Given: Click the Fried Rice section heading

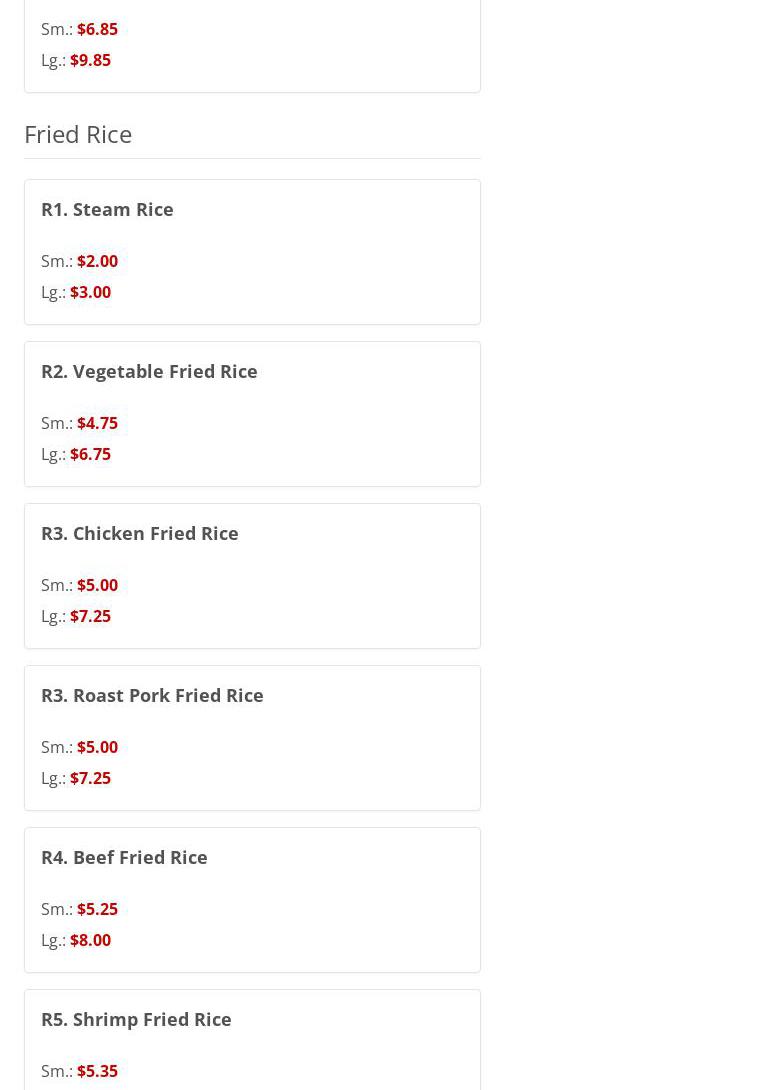Looking at the screenshot, I should (x=78, y=134).
